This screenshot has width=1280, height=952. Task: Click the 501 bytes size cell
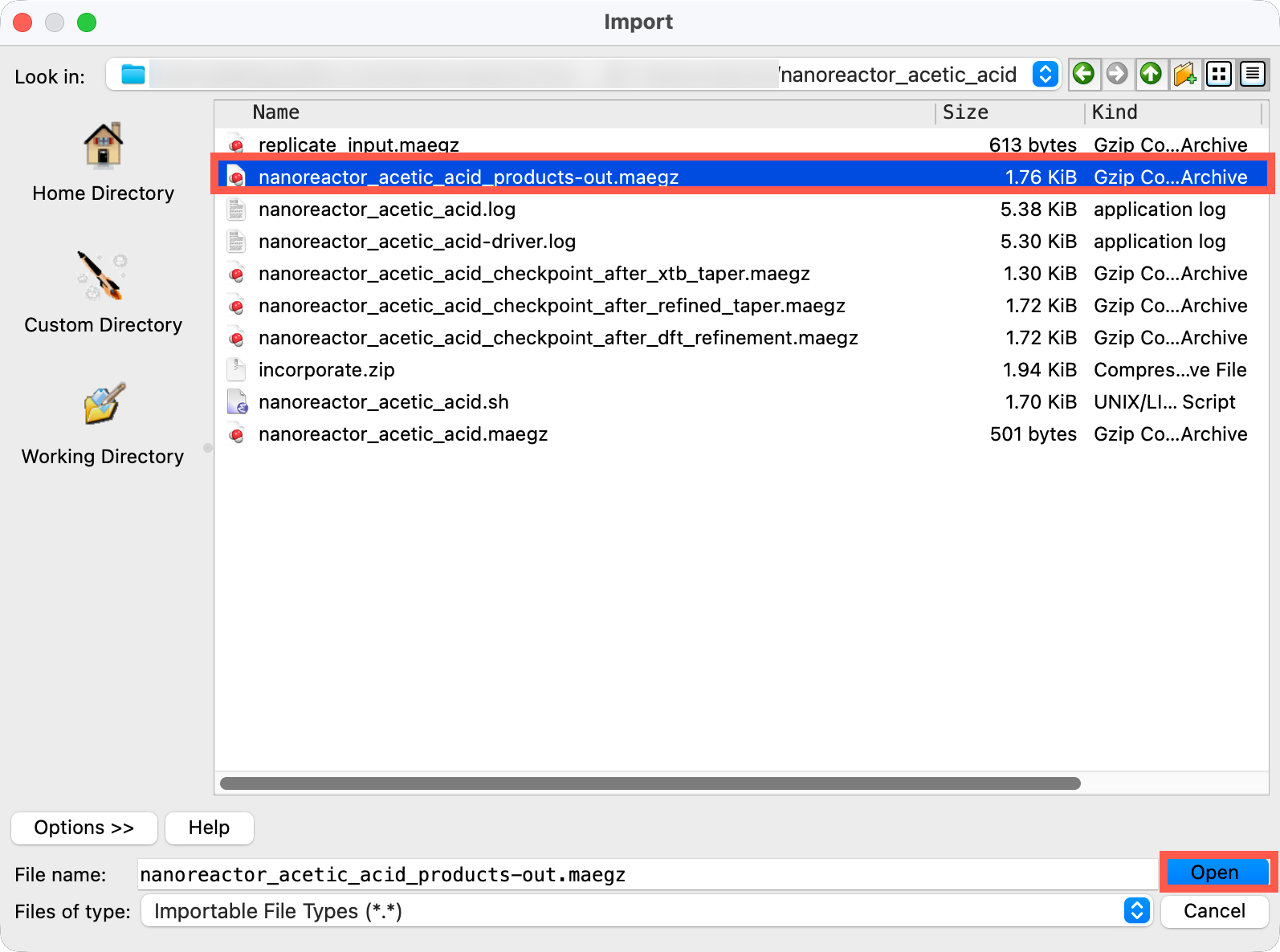pyautogui.click(x=1033, y=434)
